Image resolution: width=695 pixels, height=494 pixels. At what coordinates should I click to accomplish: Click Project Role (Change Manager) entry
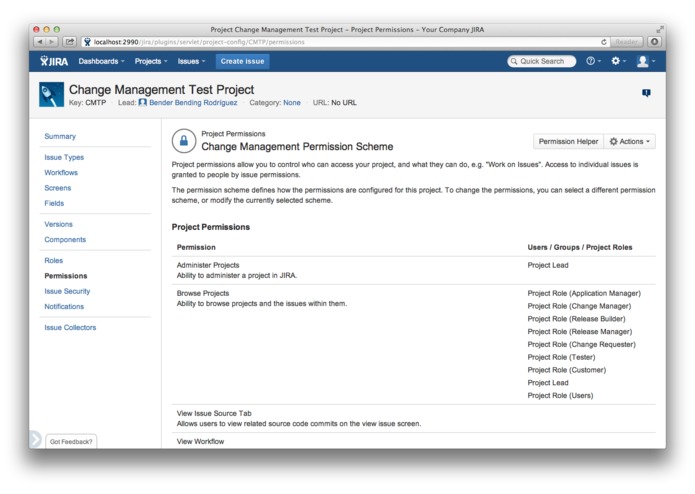579,306
